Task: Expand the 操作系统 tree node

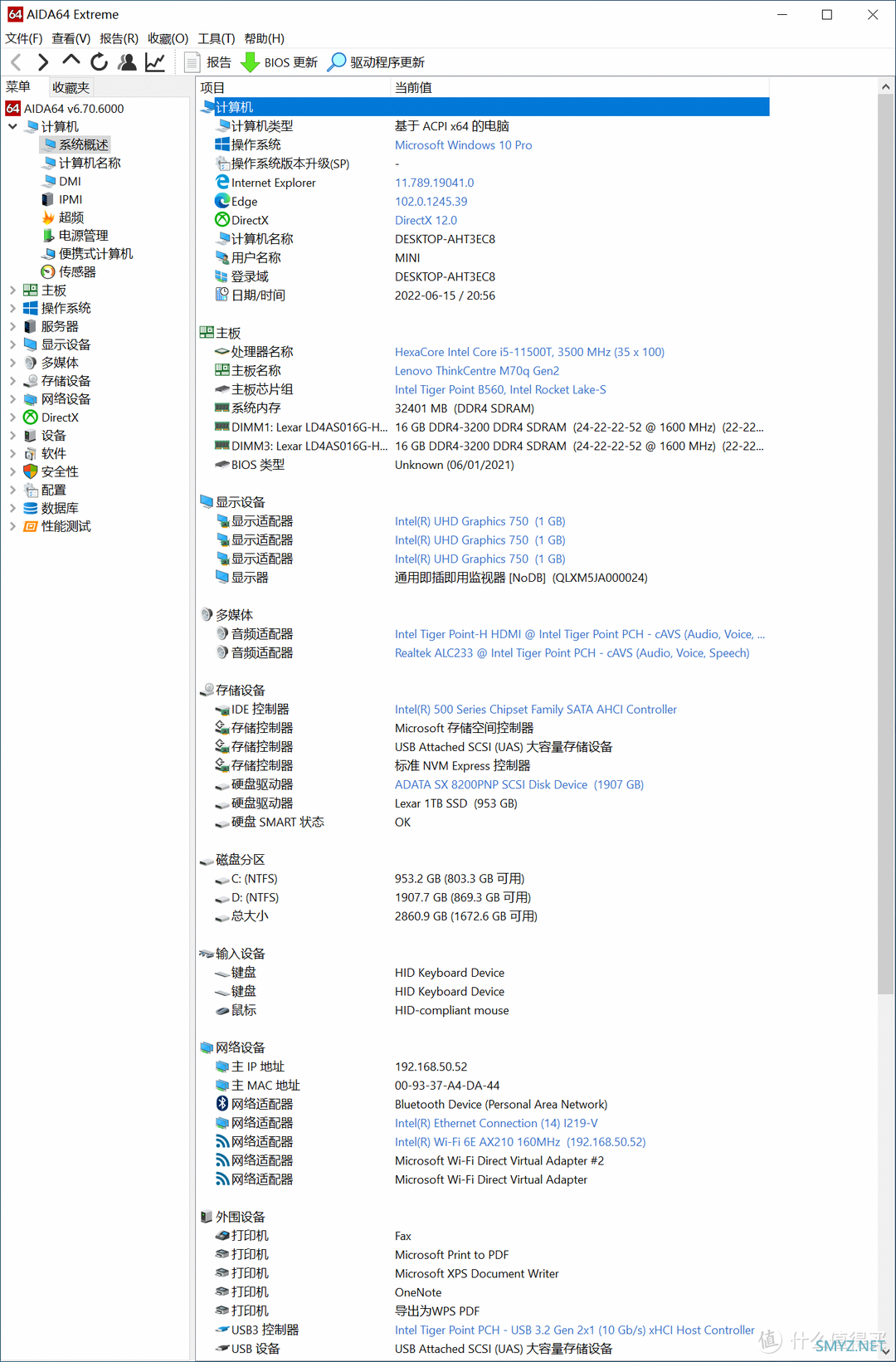Action: click(12, 308)
